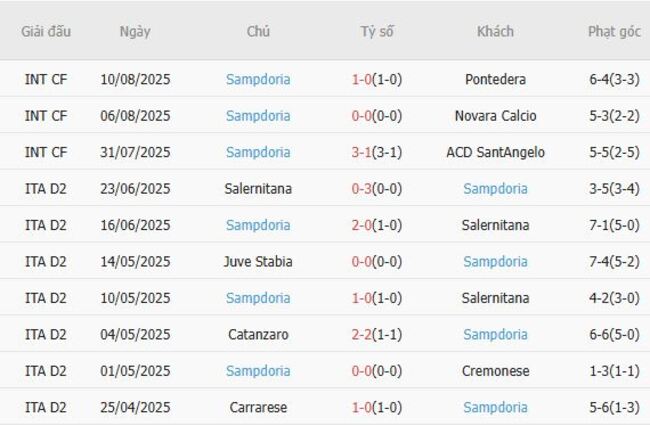Click the "Ngày" column header
Image resolution: width=650 pixels, height=426 pixels.
pyautogui.click(x=135, y=31)
